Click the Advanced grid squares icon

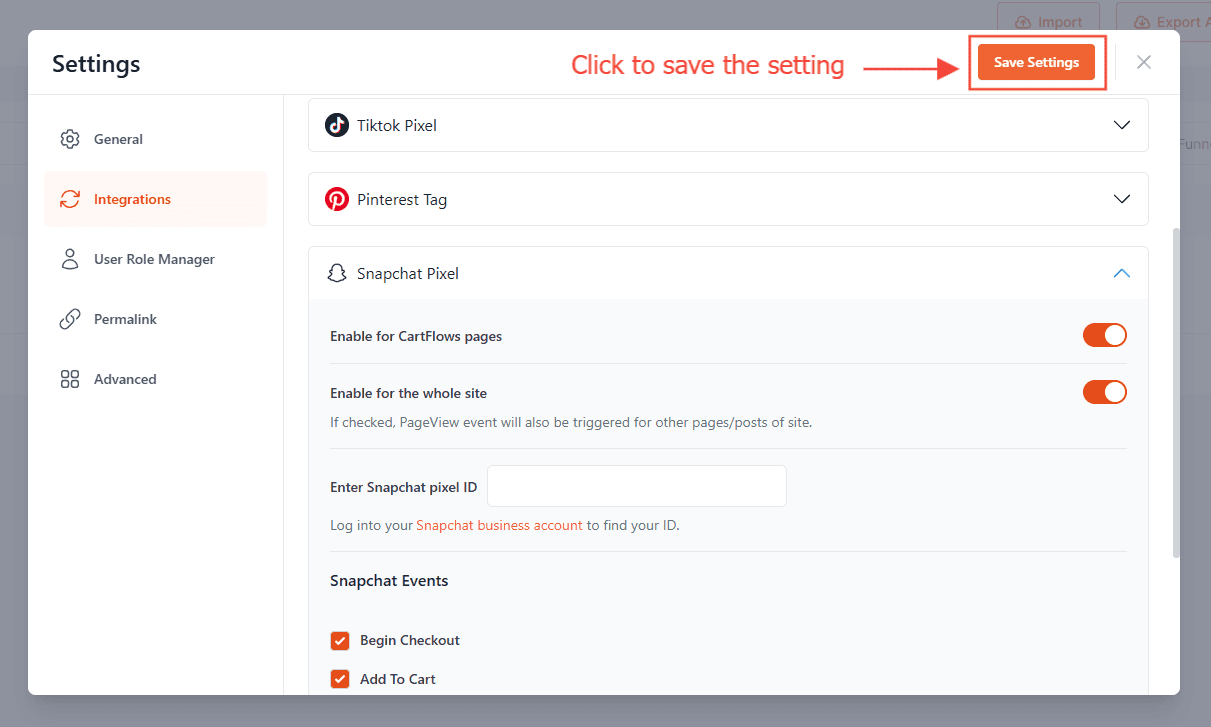pyautogui.click(x=70, y=379)
